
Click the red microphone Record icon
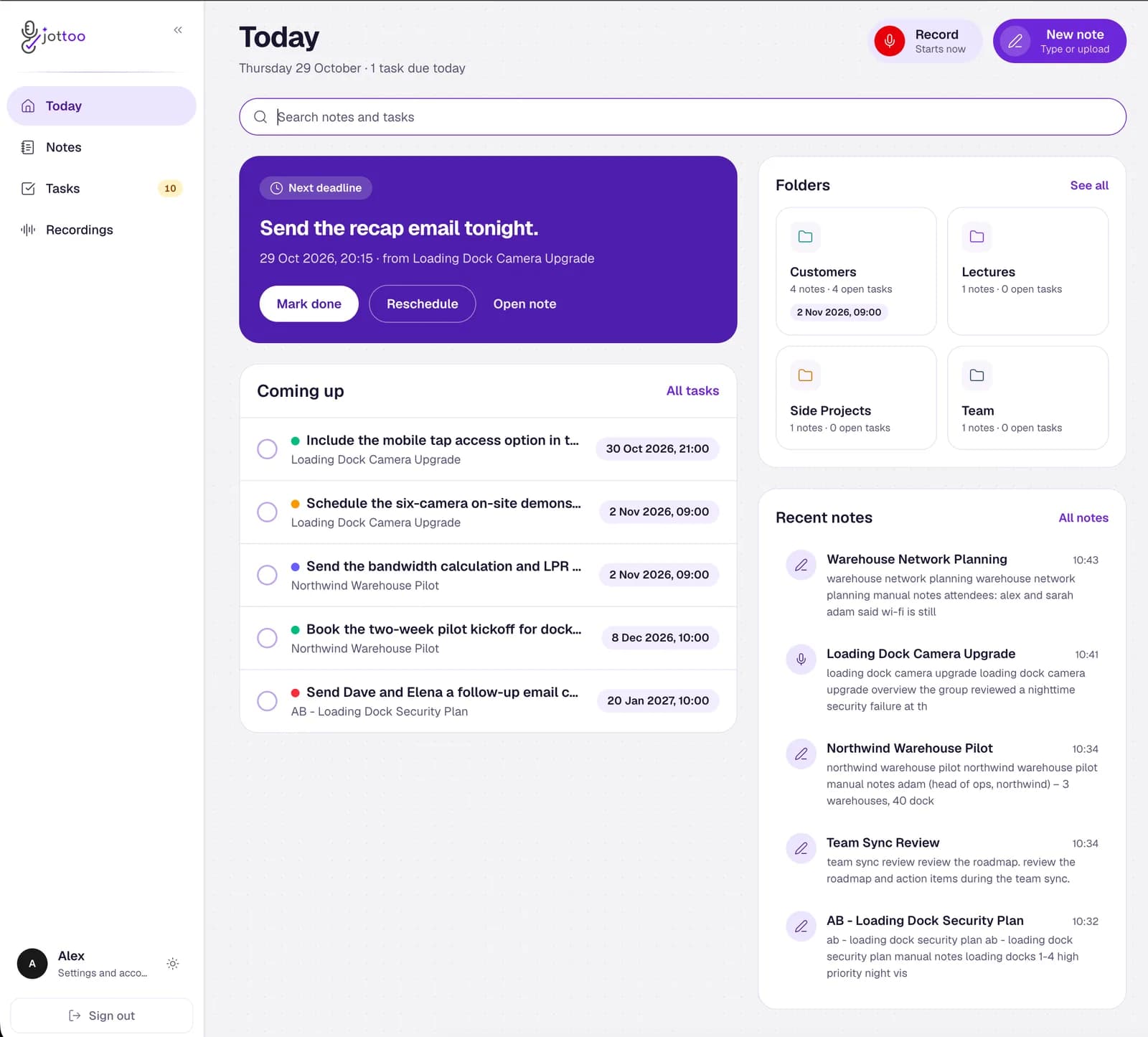pos(889,41)
